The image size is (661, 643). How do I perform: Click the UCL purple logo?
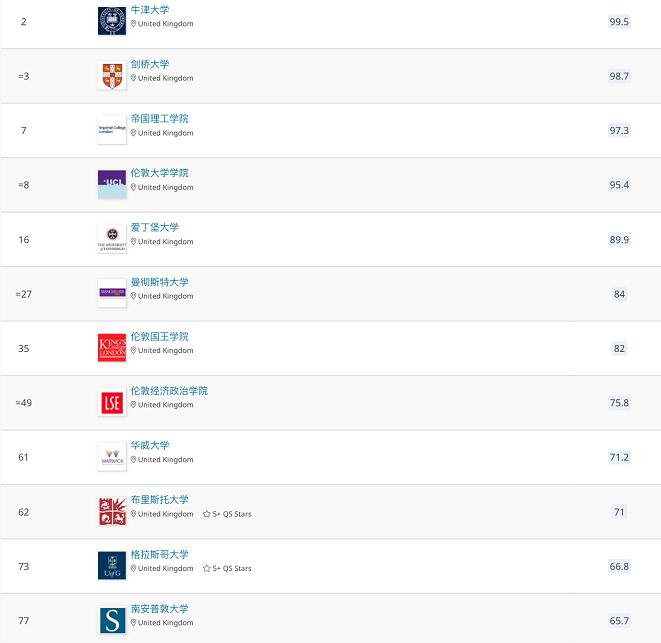pos(112,184)
